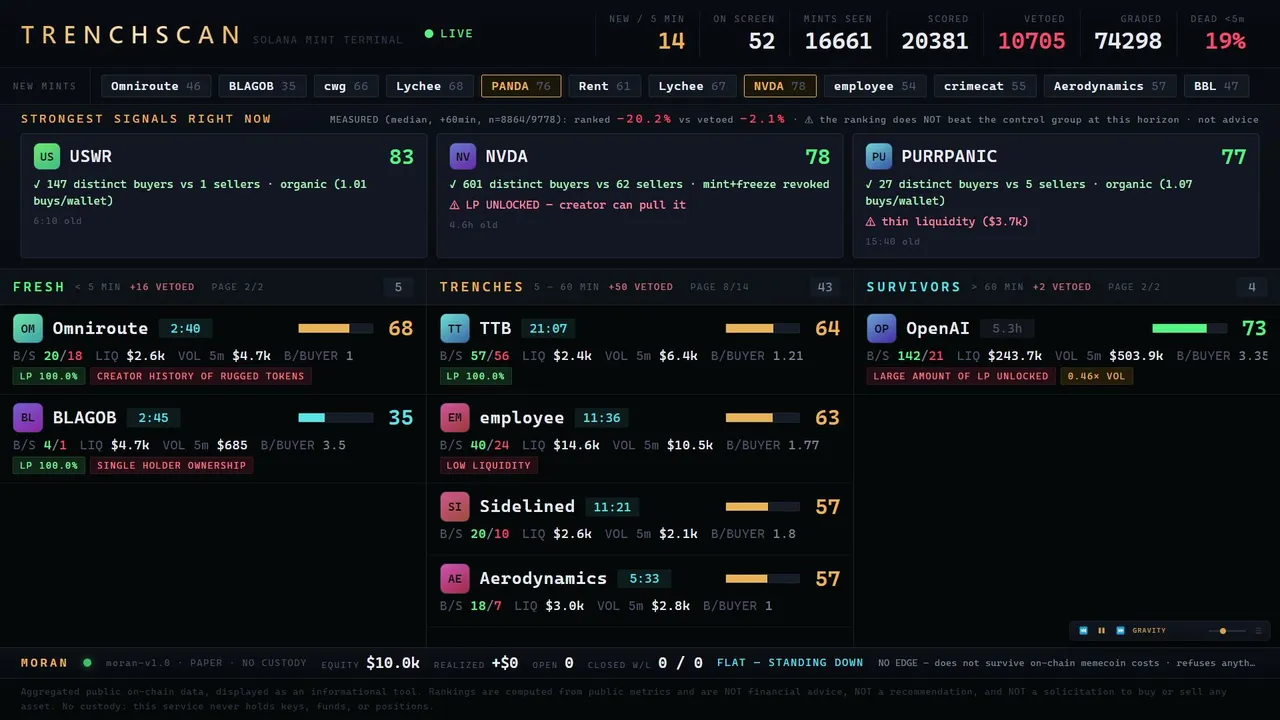Click the OpenAI OP avatar icon
The height and width of the screenshot is (720, 1280).
click(881, 328)
